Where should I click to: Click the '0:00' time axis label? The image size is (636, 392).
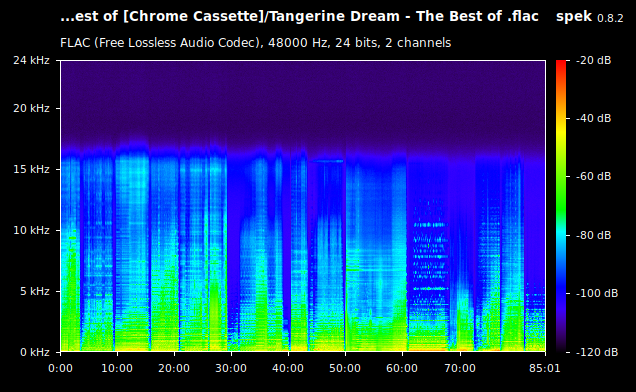tap(60, 368)
